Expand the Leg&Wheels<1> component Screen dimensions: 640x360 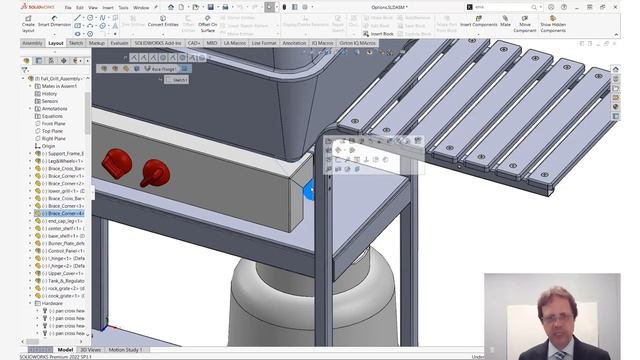coord(30,161)
